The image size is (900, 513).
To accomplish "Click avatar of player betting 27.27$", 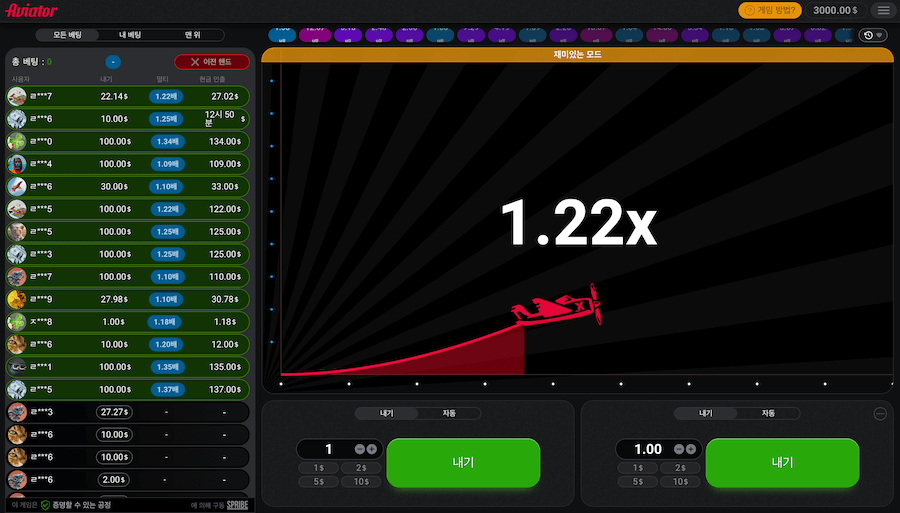I will (17, 412).
